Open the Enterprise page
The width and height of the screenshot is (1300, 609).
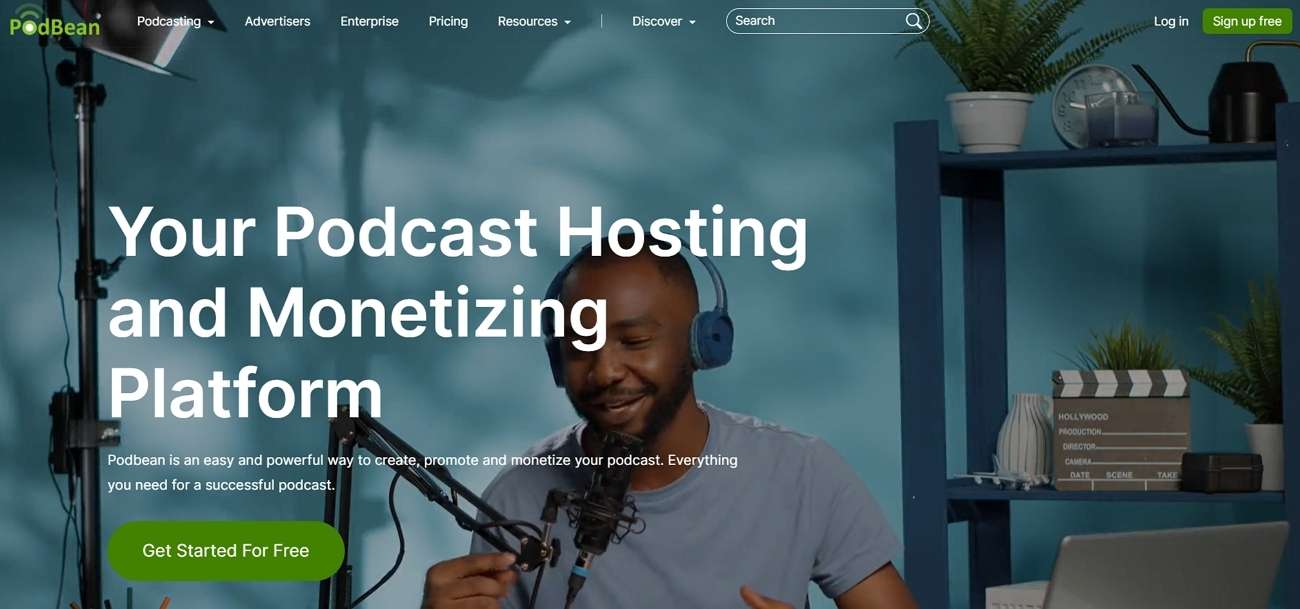[x=369, y=21]
